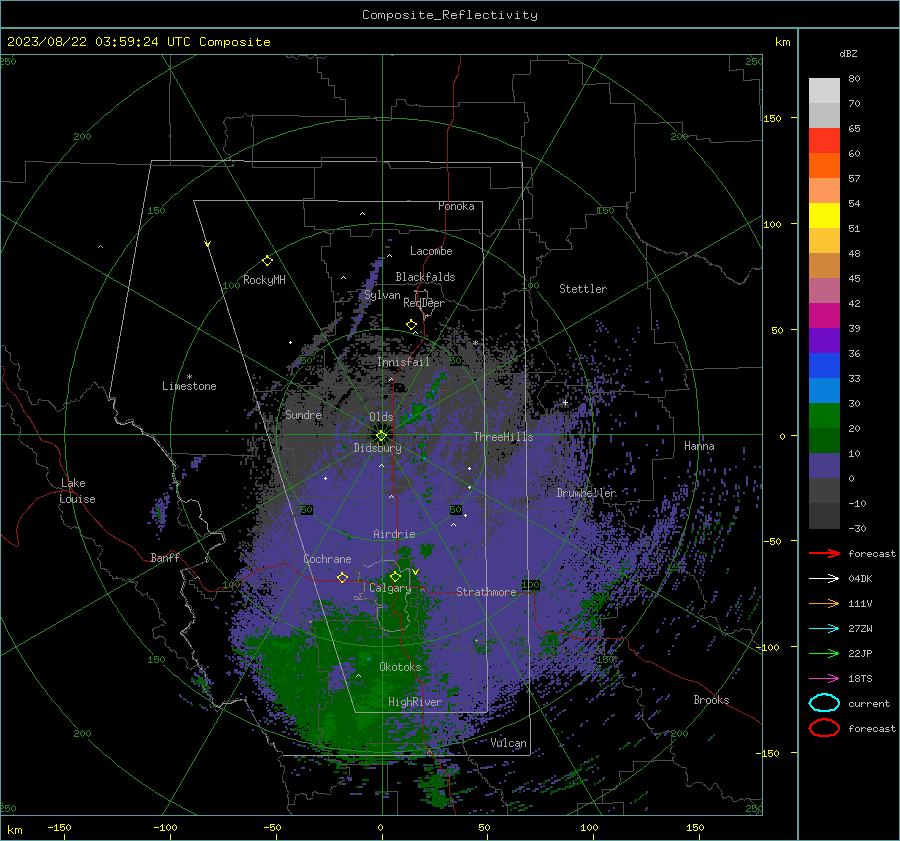Screen dimensions: 900x841
Task: Click the Calgary city label
Action: coord(390,588)
